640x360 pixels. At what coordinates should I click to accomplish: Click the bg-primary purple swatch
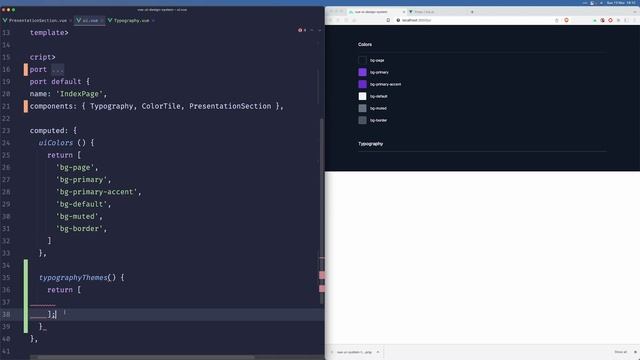[x=362, y=72]
